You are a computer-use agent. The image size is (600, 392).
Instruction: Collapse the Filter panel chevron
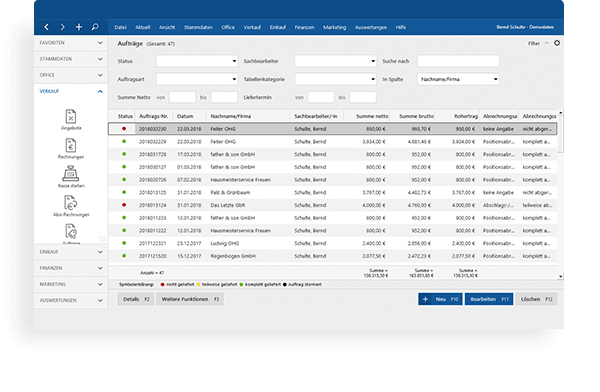point(546,43)
